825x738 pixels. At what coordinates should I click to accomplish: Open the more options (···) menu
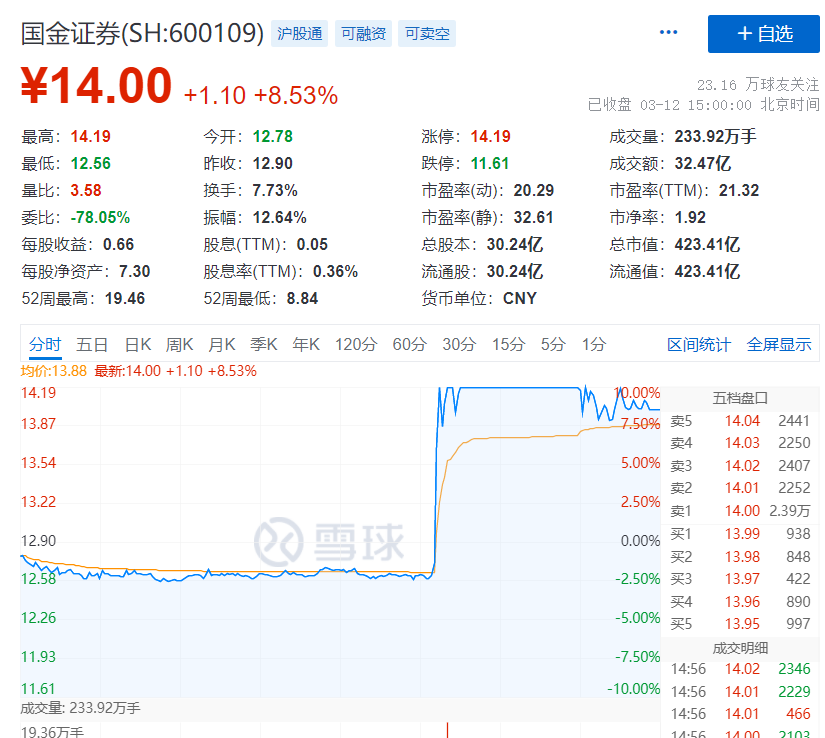[x=668, y=33]
